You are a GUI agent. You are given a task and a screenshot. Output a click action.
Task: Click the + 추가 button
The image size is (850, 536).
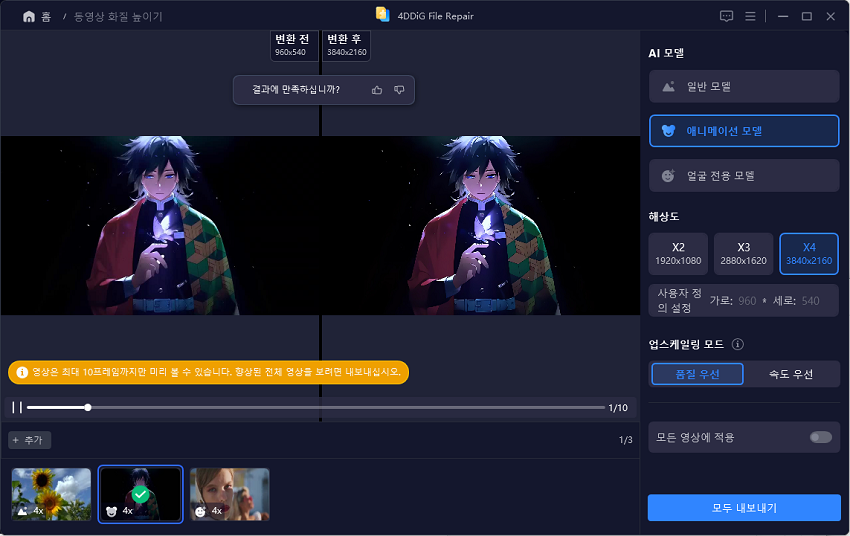[29, 440]
